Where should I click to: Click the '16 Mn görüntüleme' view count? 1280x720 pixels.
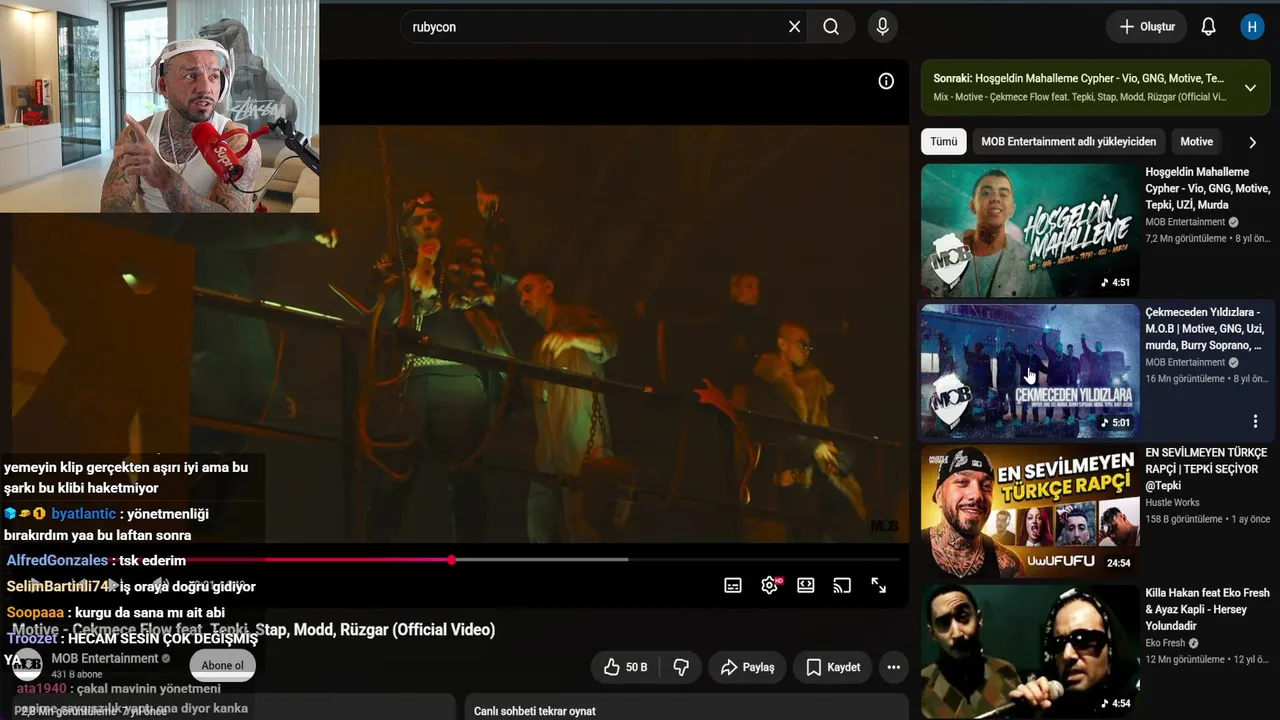pos(1185,379)
